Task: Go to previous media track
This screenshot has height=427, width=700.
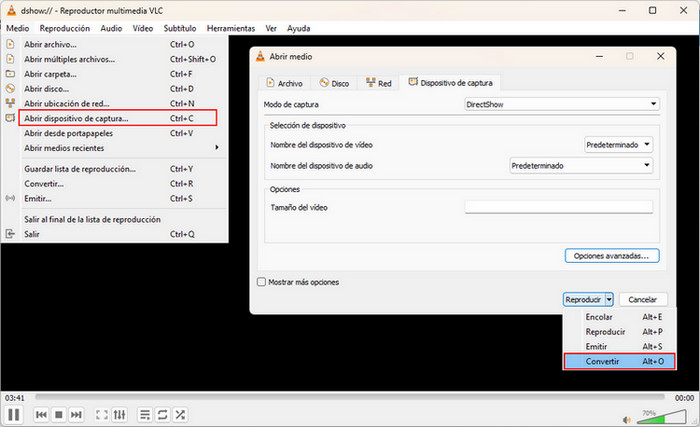Action: tap(41, 415)
